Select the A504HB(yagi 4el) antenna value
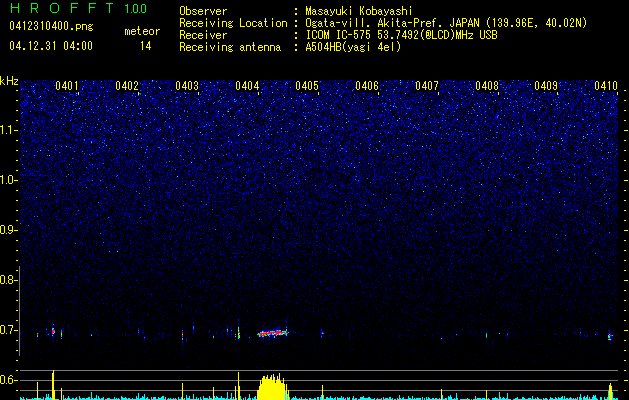The width and height of the screenshot is (629, 400). point(353,47)
